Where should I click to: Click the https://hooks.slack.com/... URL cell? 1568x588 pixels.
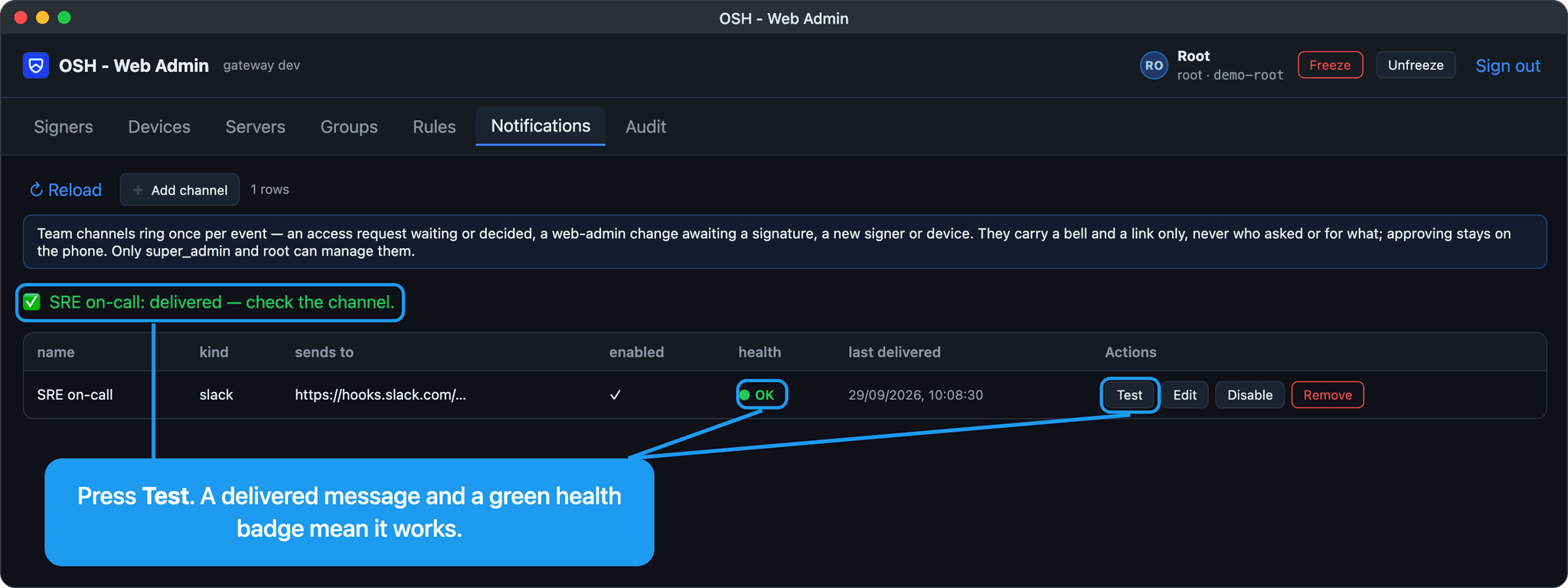click(381, 395)
